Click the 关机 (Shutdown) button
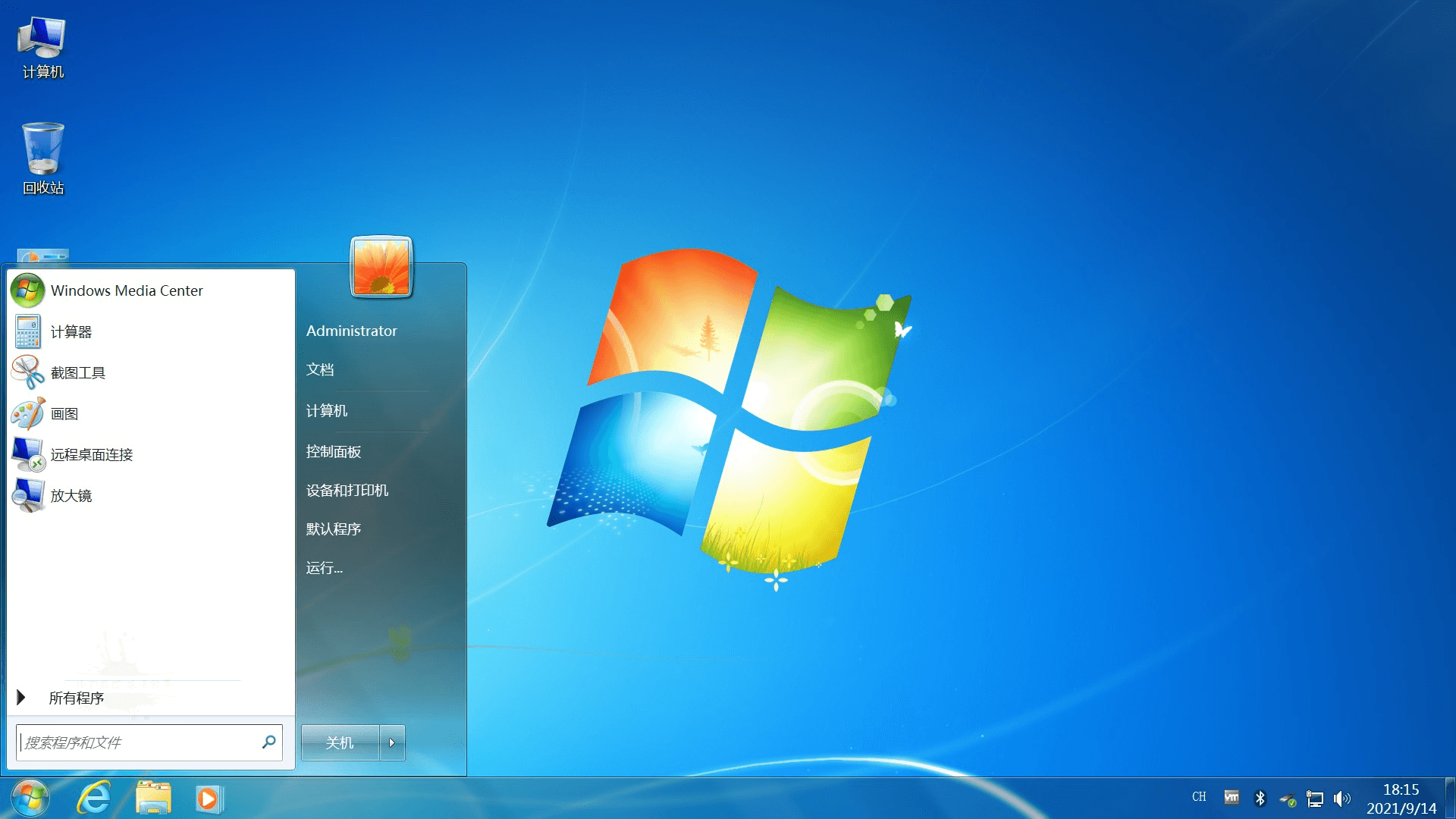Image resolution: width=1456 pixels, height=819 pixels. click(340, 742)
